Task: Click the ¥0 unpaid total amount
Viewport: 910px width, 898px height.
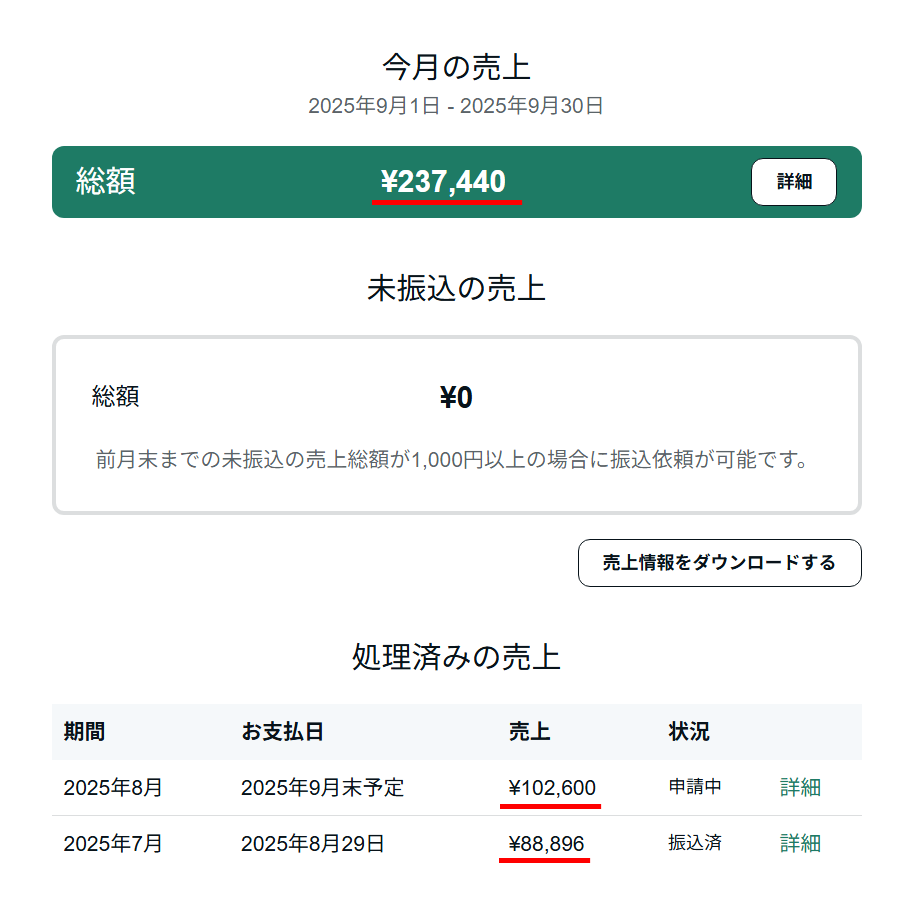Action: tap(456, 398)
